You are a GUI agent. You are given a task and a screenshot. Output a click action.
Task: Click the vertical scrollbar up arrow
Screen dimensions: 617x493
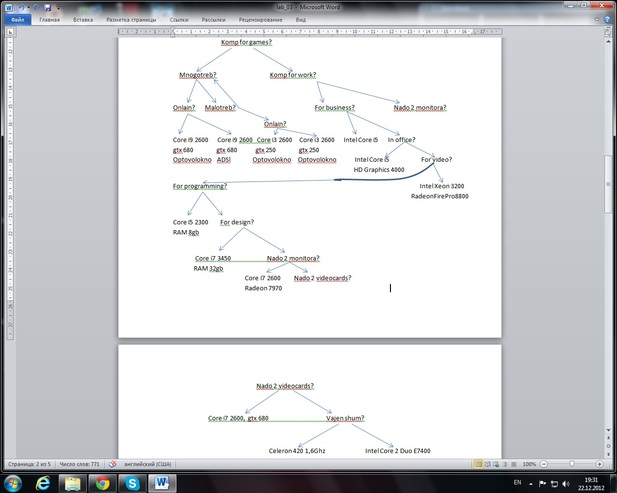[x=608, y=41]
